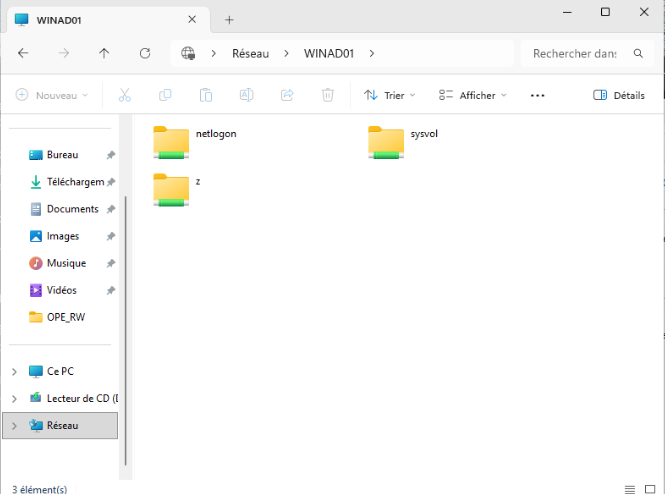The image size is (665, 494).
Task: Select Réseau in the navigation pane
Action: 60,425
